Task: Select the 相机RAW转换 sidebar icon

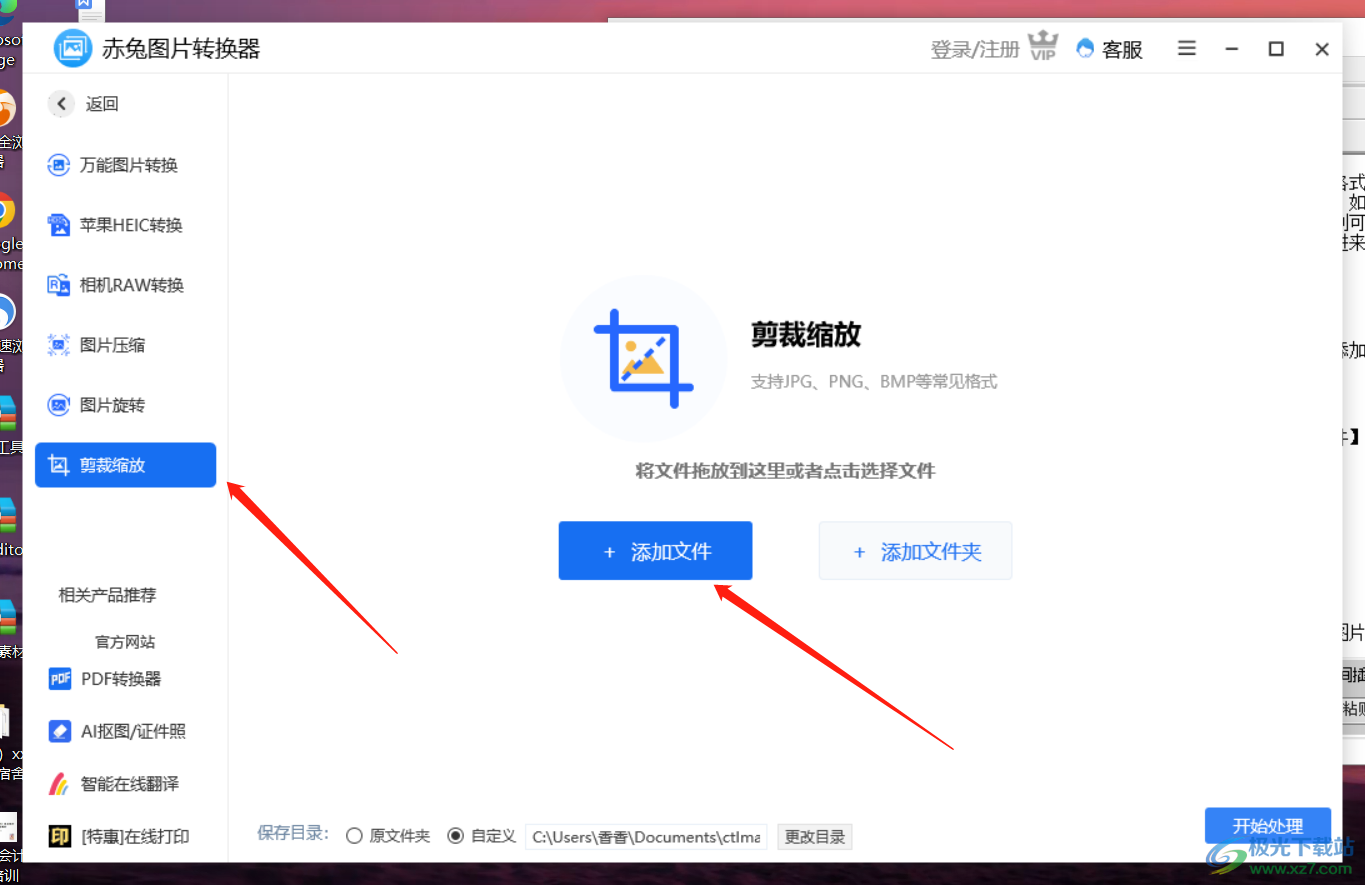Action: tap(59, 285)
